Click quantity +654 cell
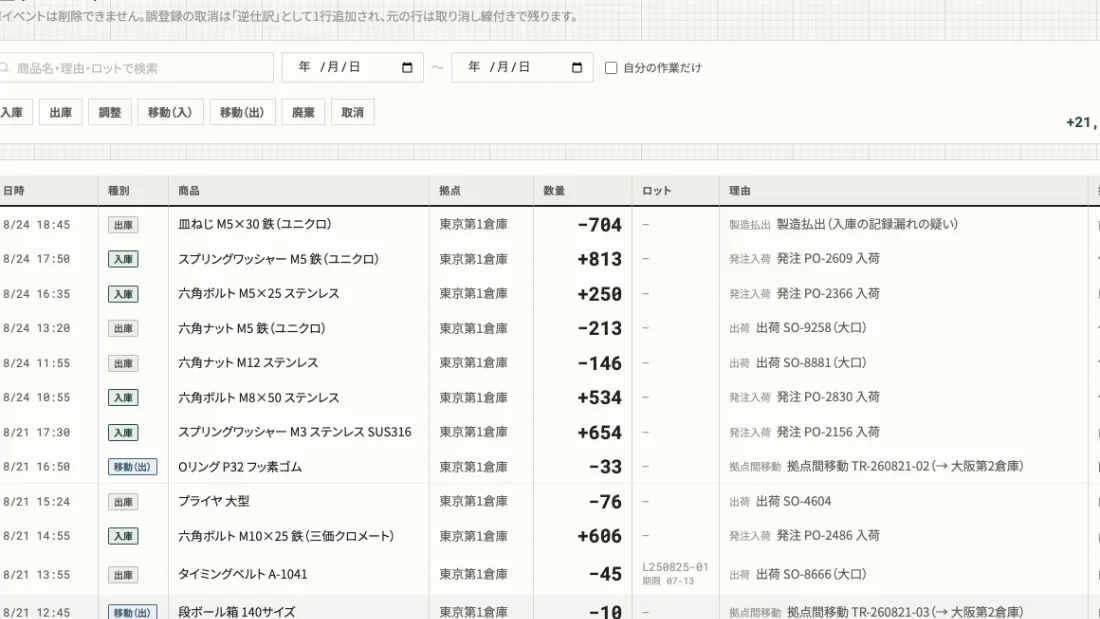This screenshot has height=619, width=1100. (600, 432)
